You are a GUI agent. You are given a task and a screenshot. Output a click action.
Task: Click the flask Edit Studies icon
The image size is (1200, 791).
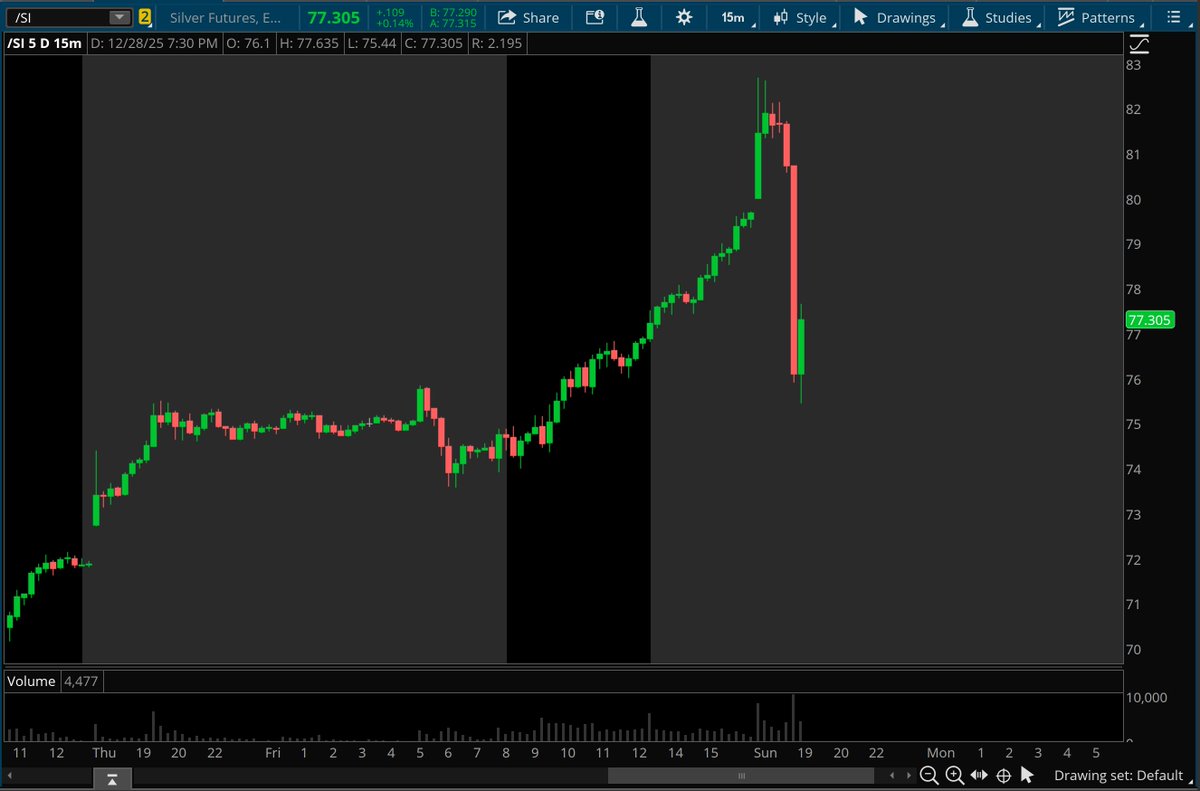tap(639, 17)
